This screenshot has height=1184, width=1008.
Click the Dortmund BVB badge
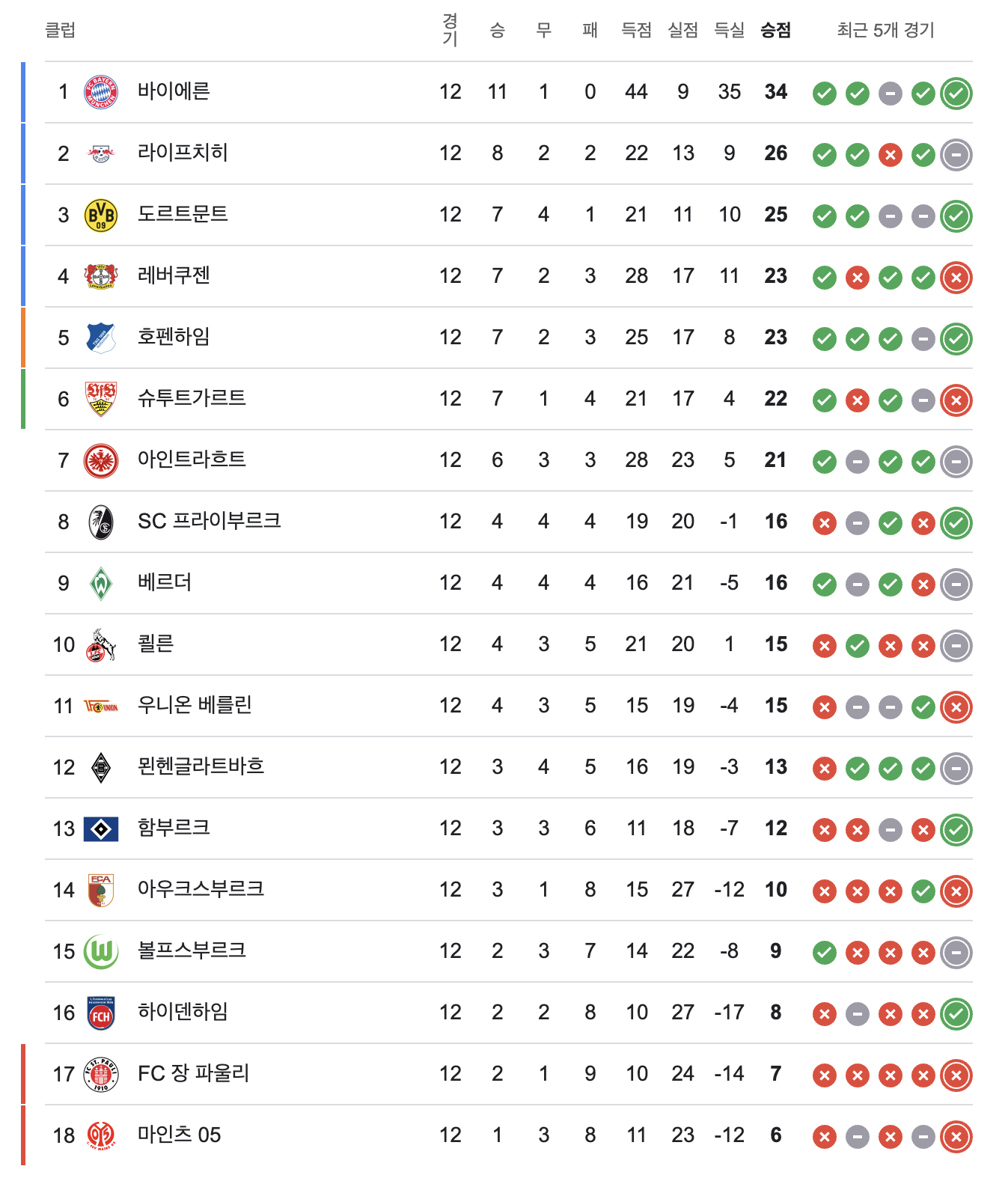[x=101, y=216]
